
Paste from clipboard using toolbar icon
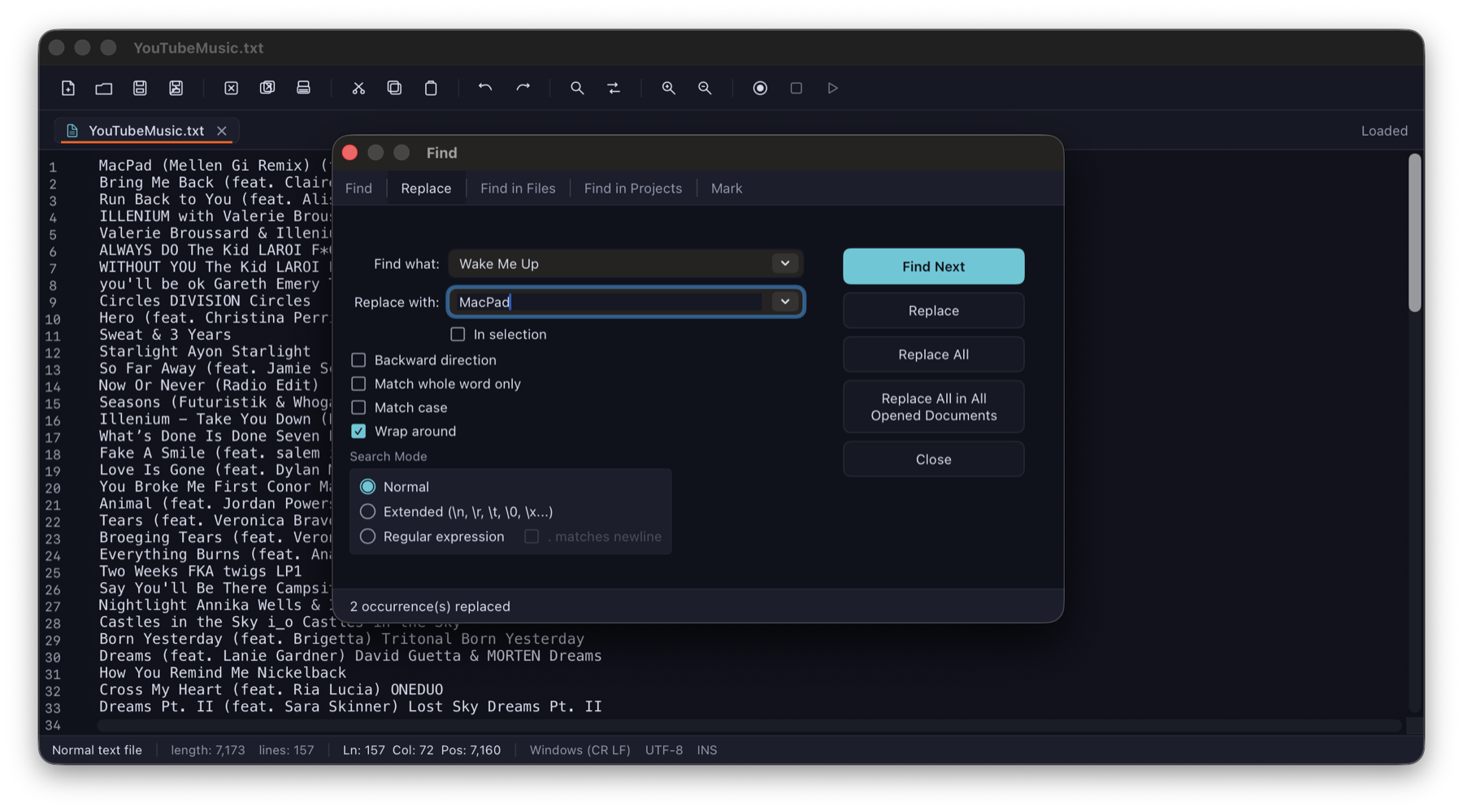coord(432,88)
